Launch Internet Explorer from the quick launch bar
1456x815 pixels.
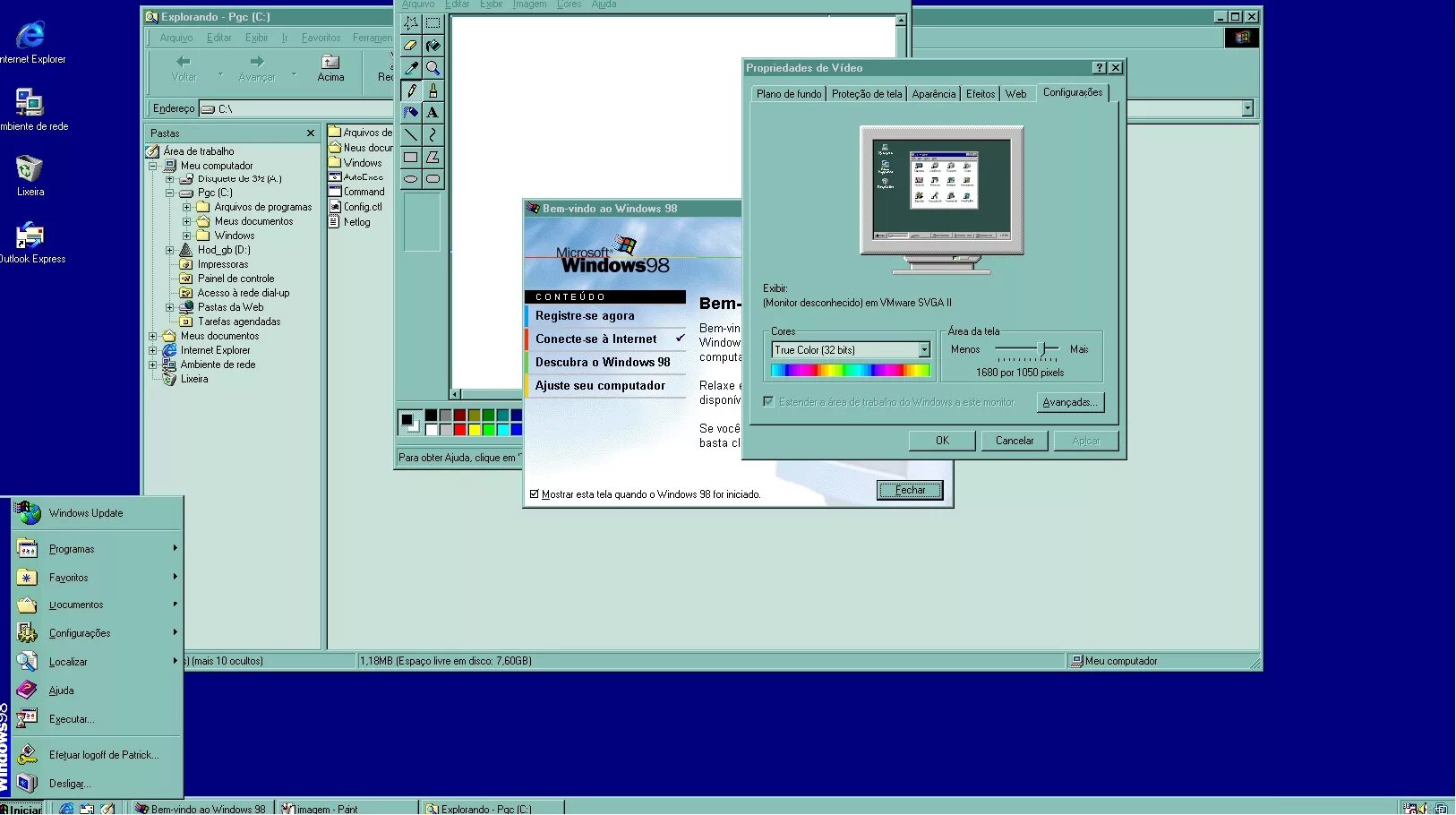click(66, 809)
